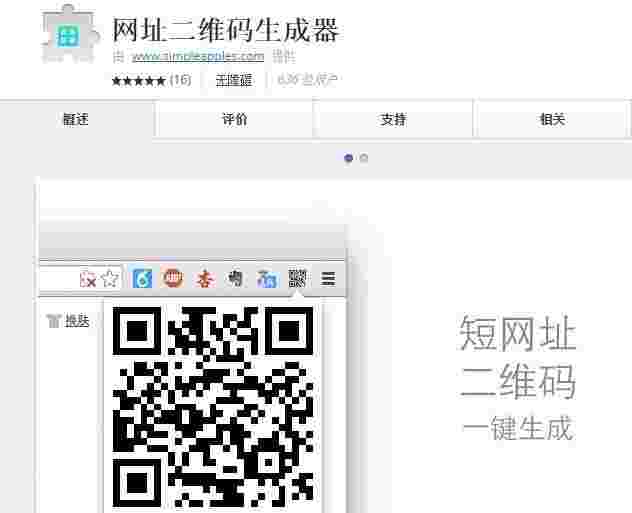
Task: Click the blue translate extension icon
Action: point(267,278)
